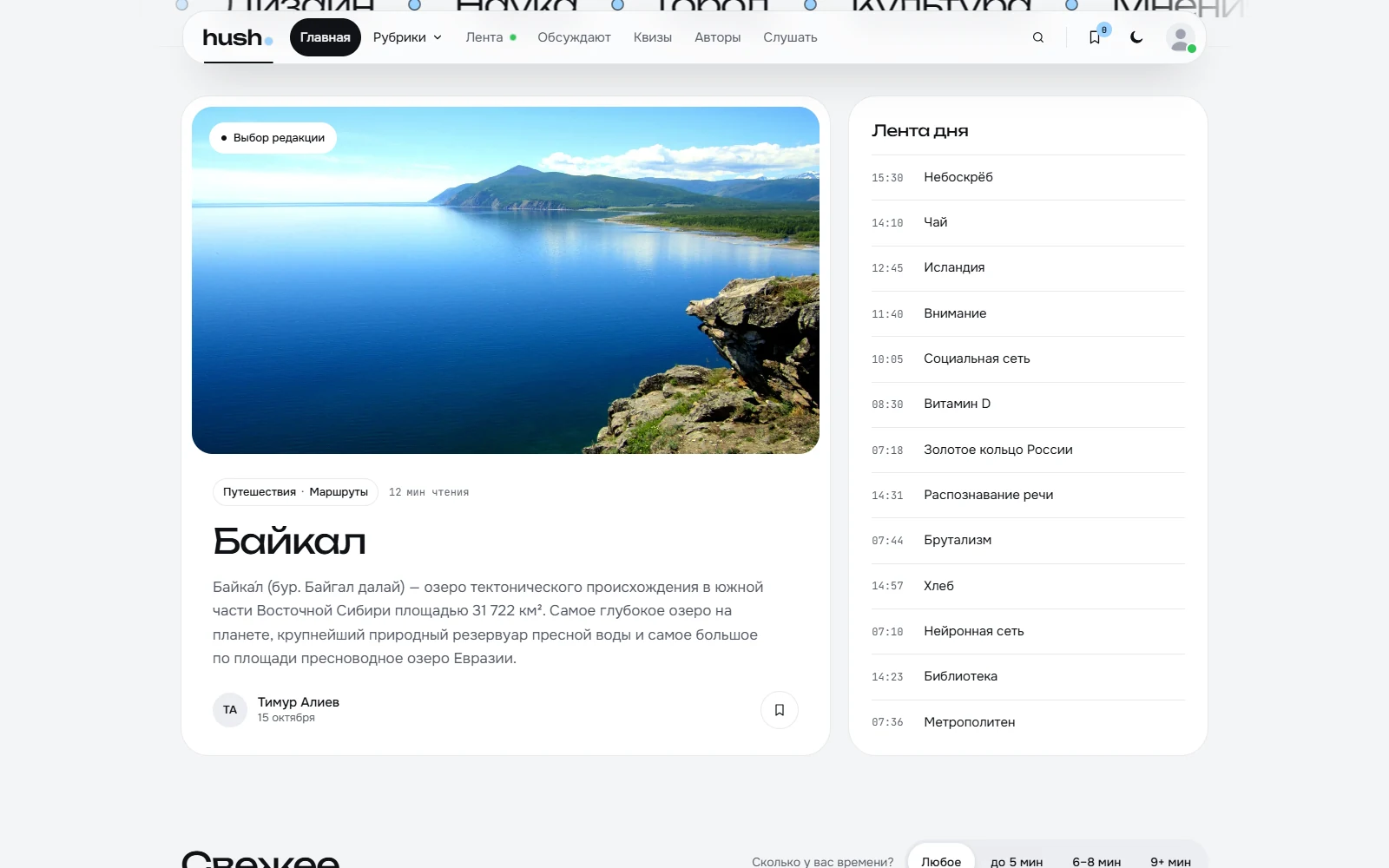This screenshot has width=1389, height=868.
Task: Open the Лента menu item
Action: (490, 37)
